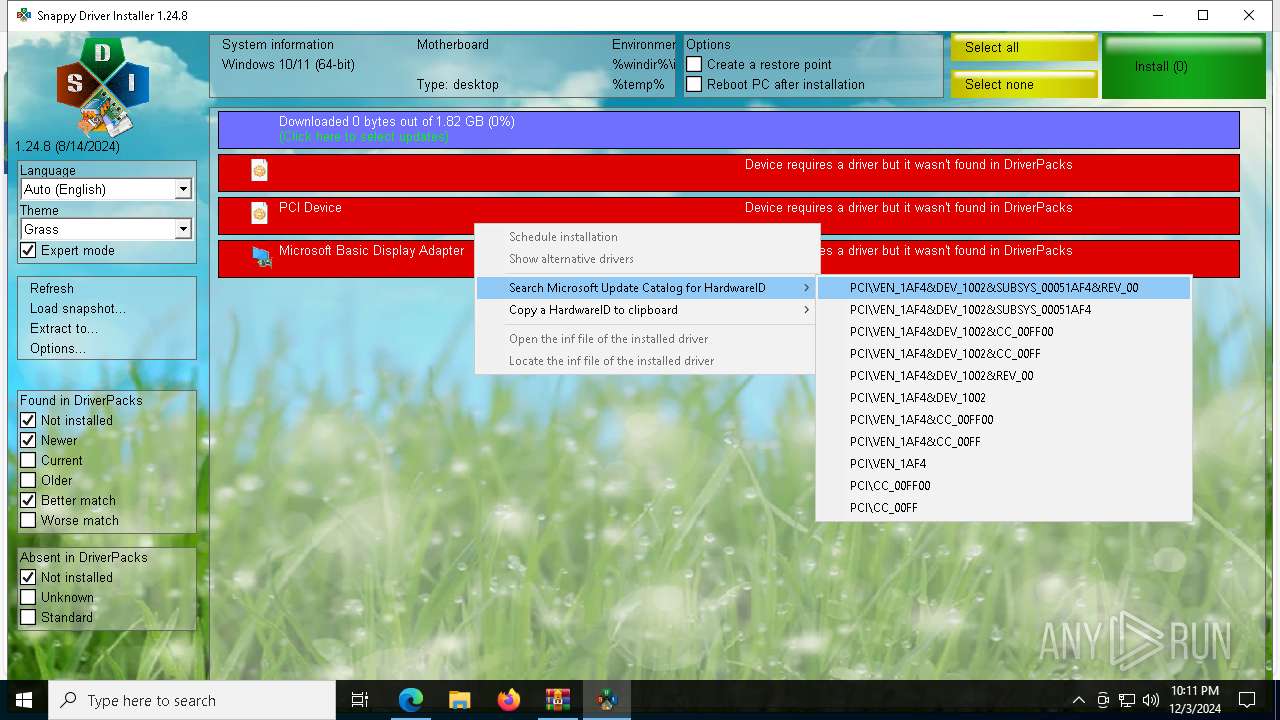Image resolution: width=1280 pixels, height=720 pixels.
Task: Open the notification center icon
Action: click(1247, 700)
